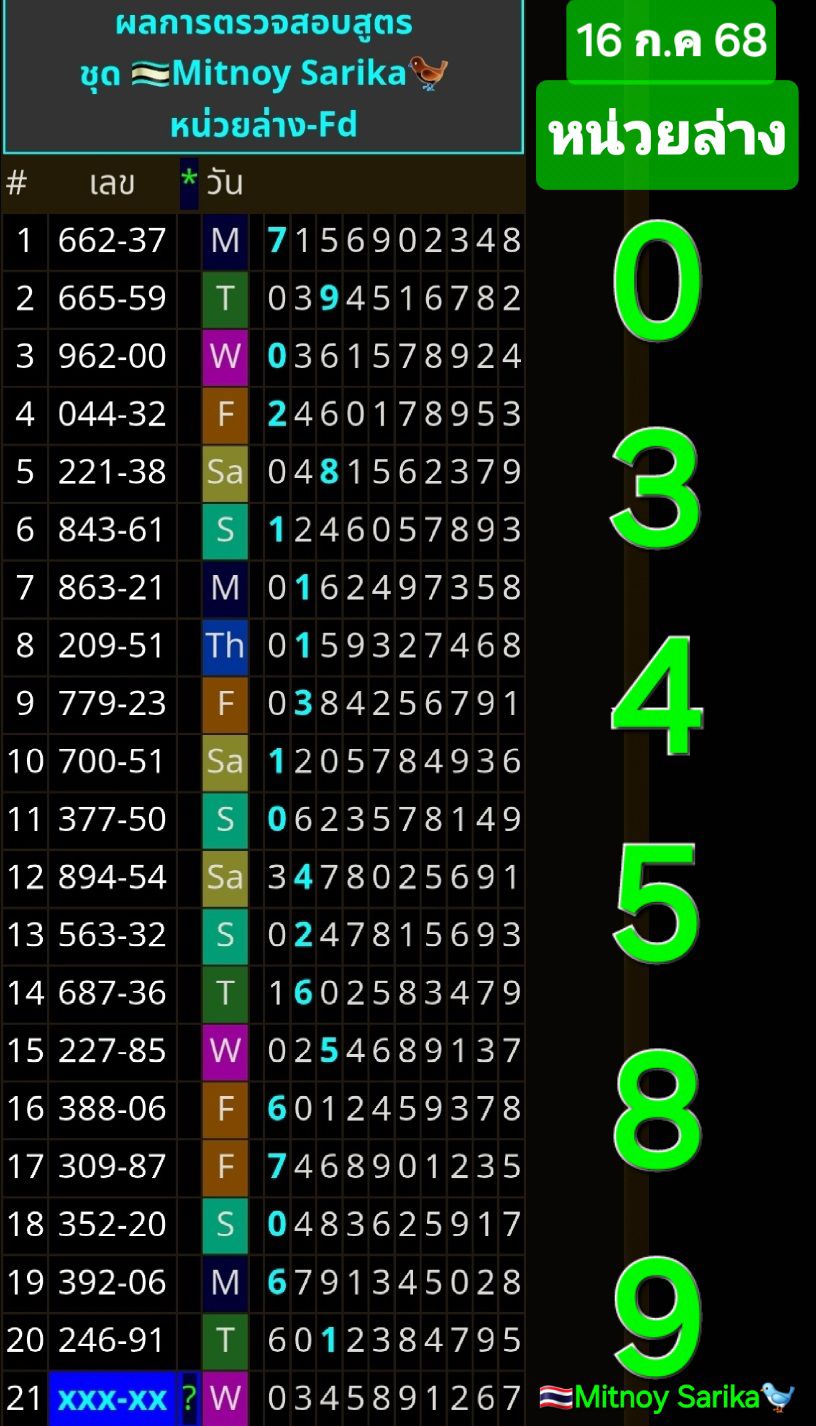Click the green หน่วยล่าง button
Screen dimensions: 816x1426
click(x=667, y=136)
